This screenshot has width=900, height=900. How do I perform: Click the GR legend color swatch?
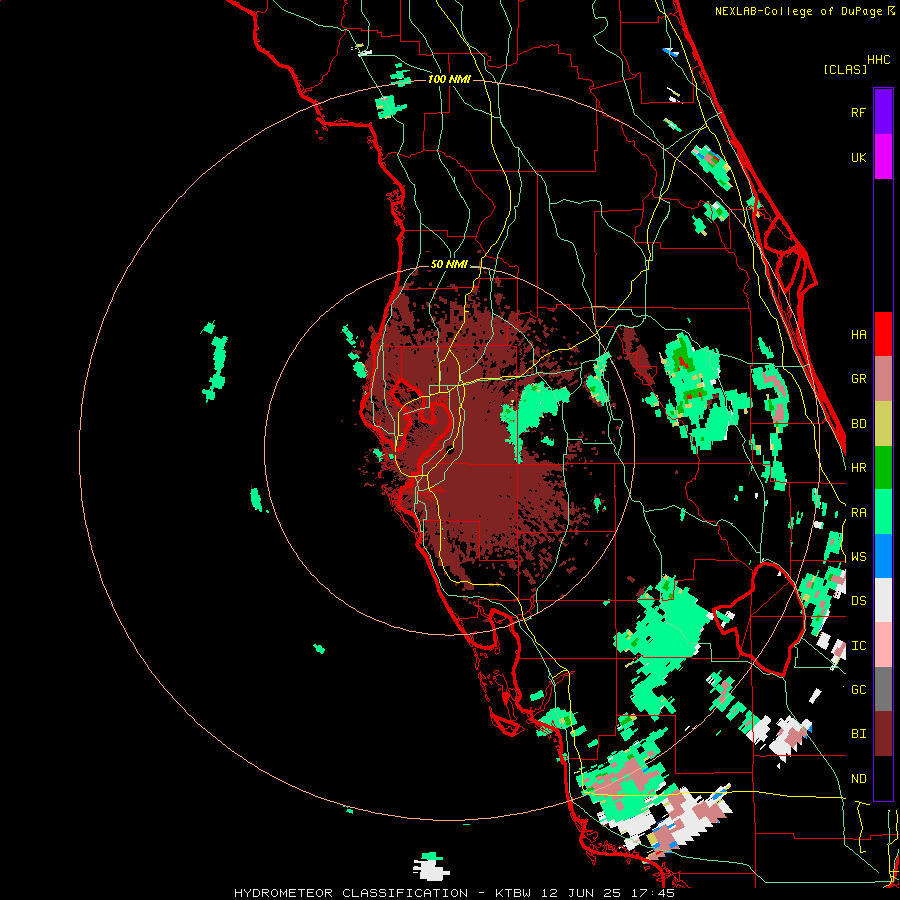point(883,378)
